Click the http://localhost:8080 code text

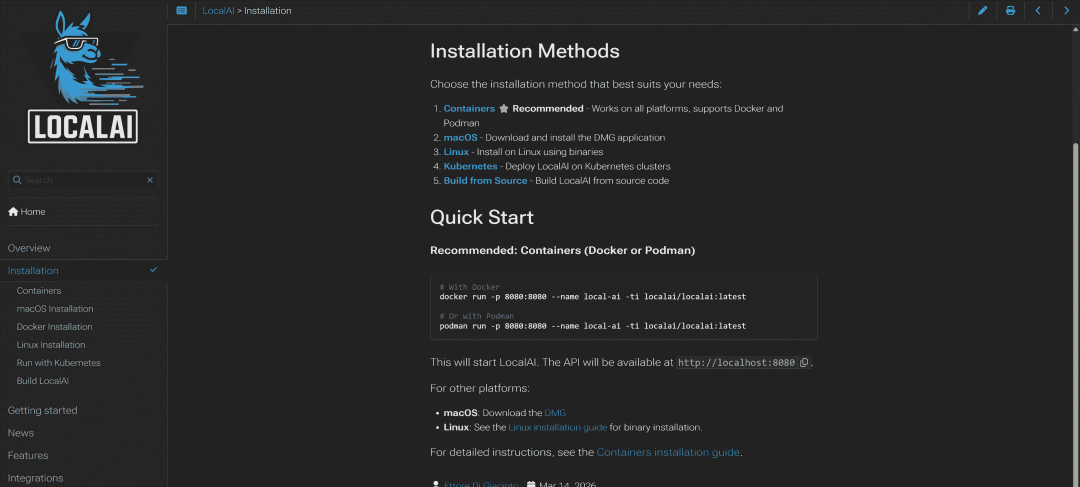coord(736,362)
